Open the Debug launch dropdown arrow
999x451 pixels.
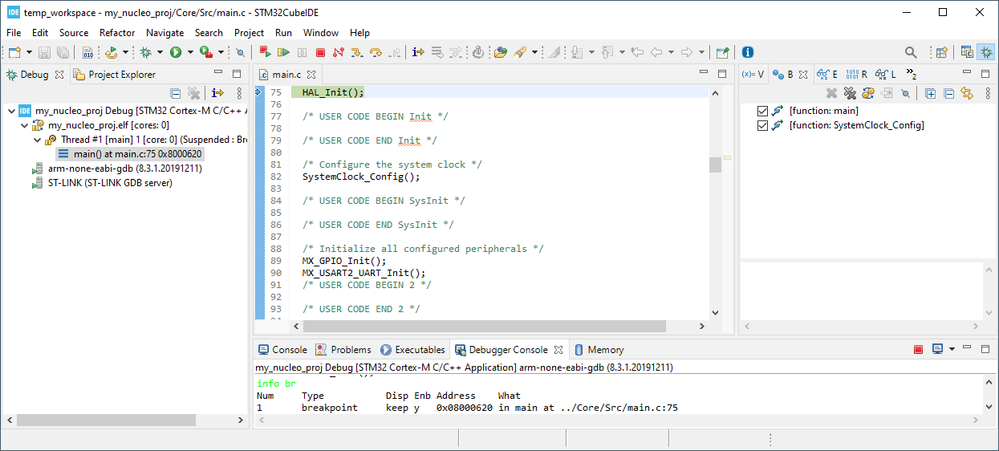click(x=159, y=52)
